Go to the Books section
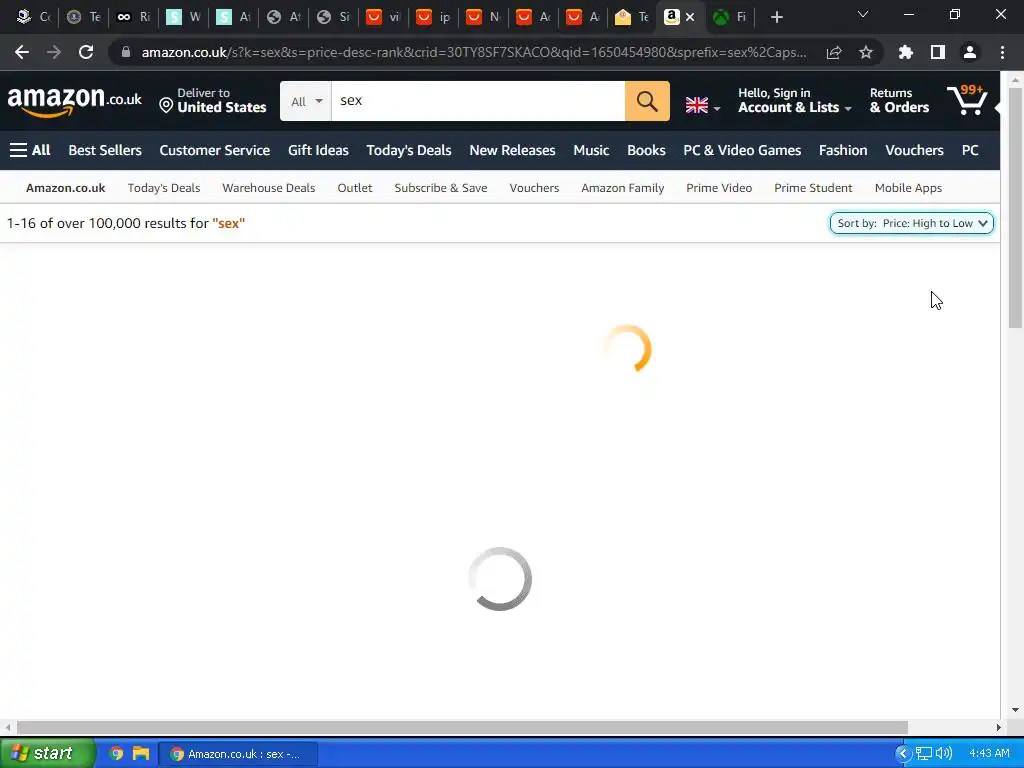Image resolution: width=1024 pixels, height=768 pixels. [647, 150]
